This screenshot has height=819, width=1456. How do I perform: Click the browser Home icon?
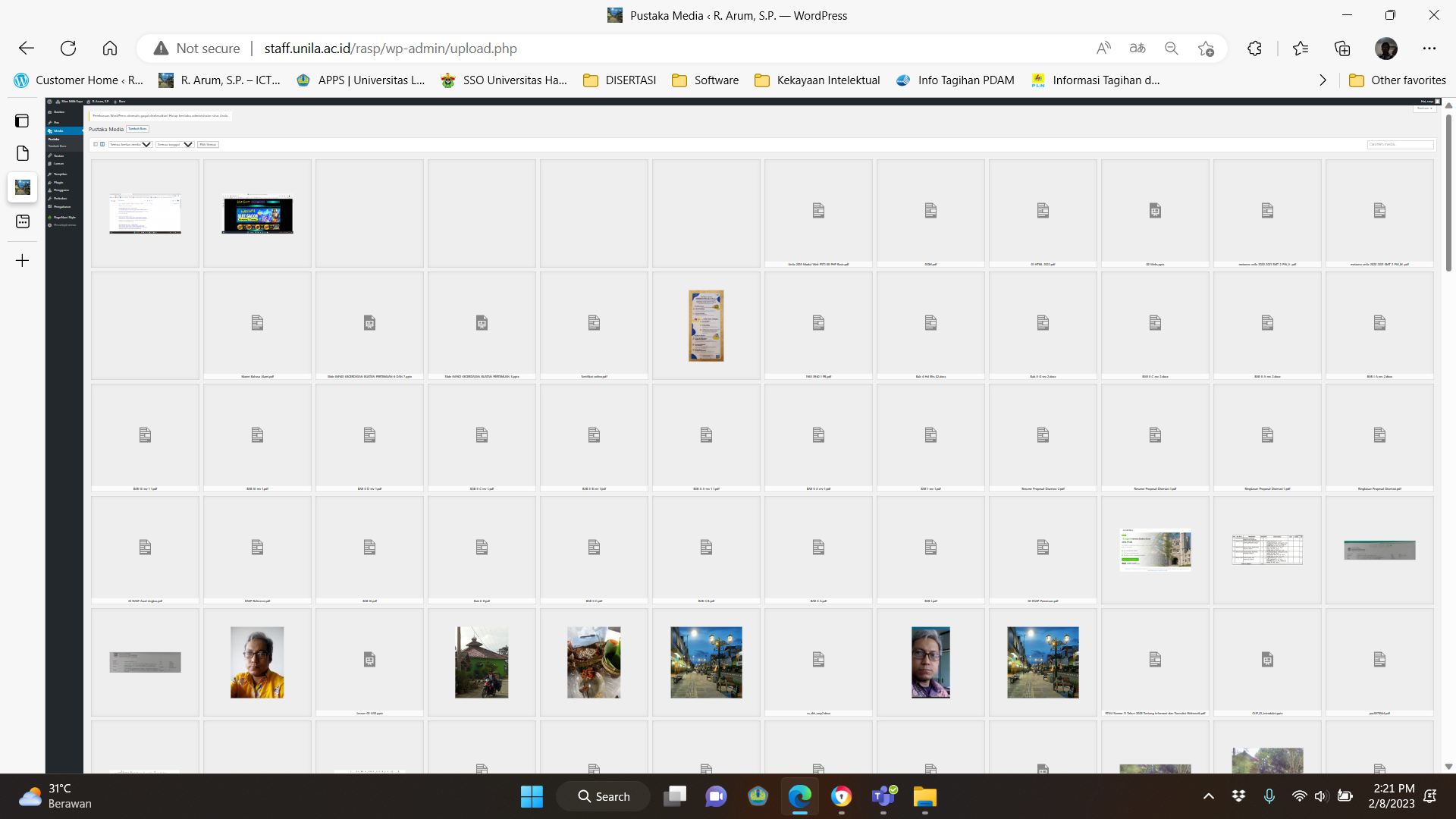click(x=110, y=49)
